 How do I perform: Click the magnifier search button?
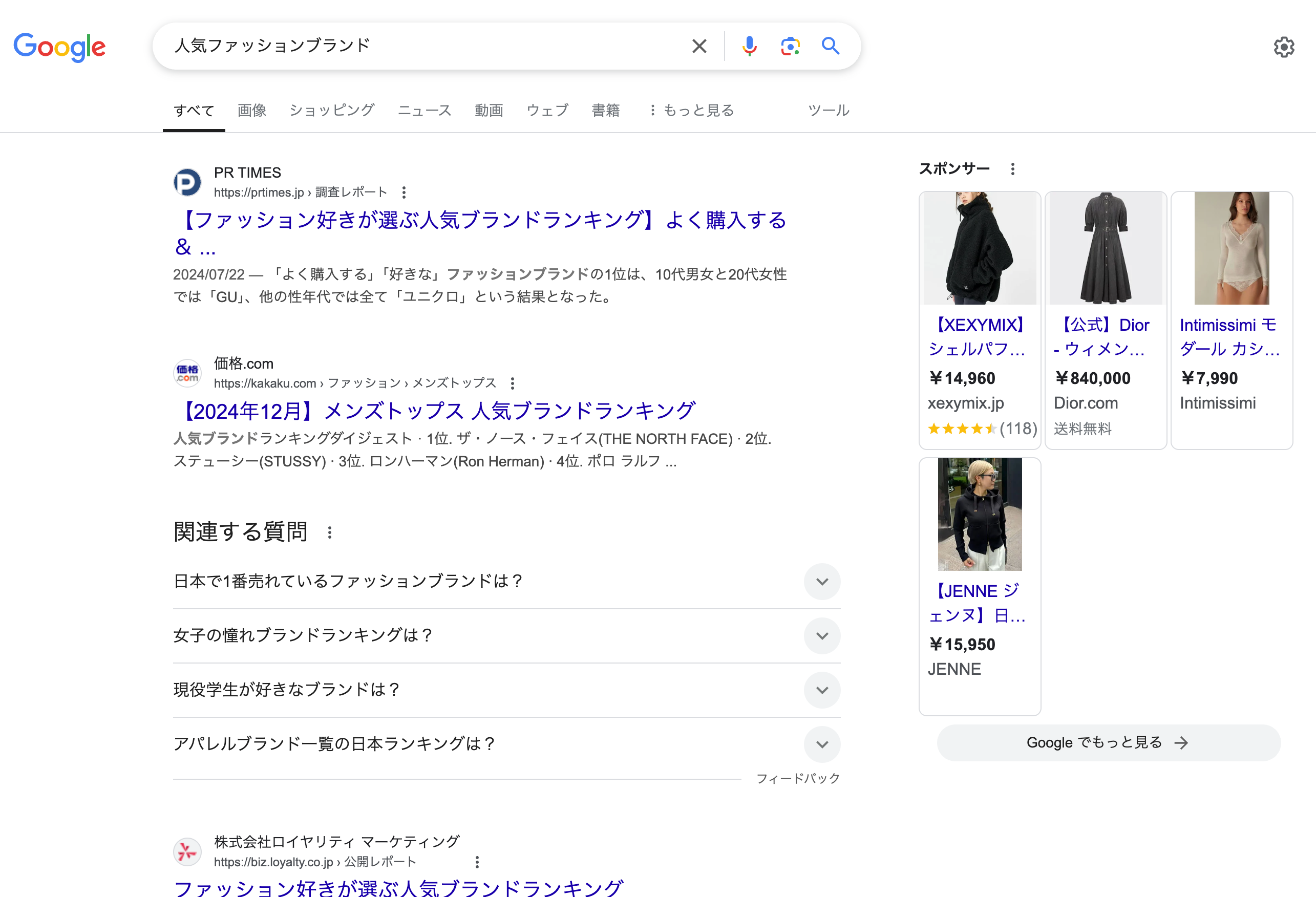point(830,46)
